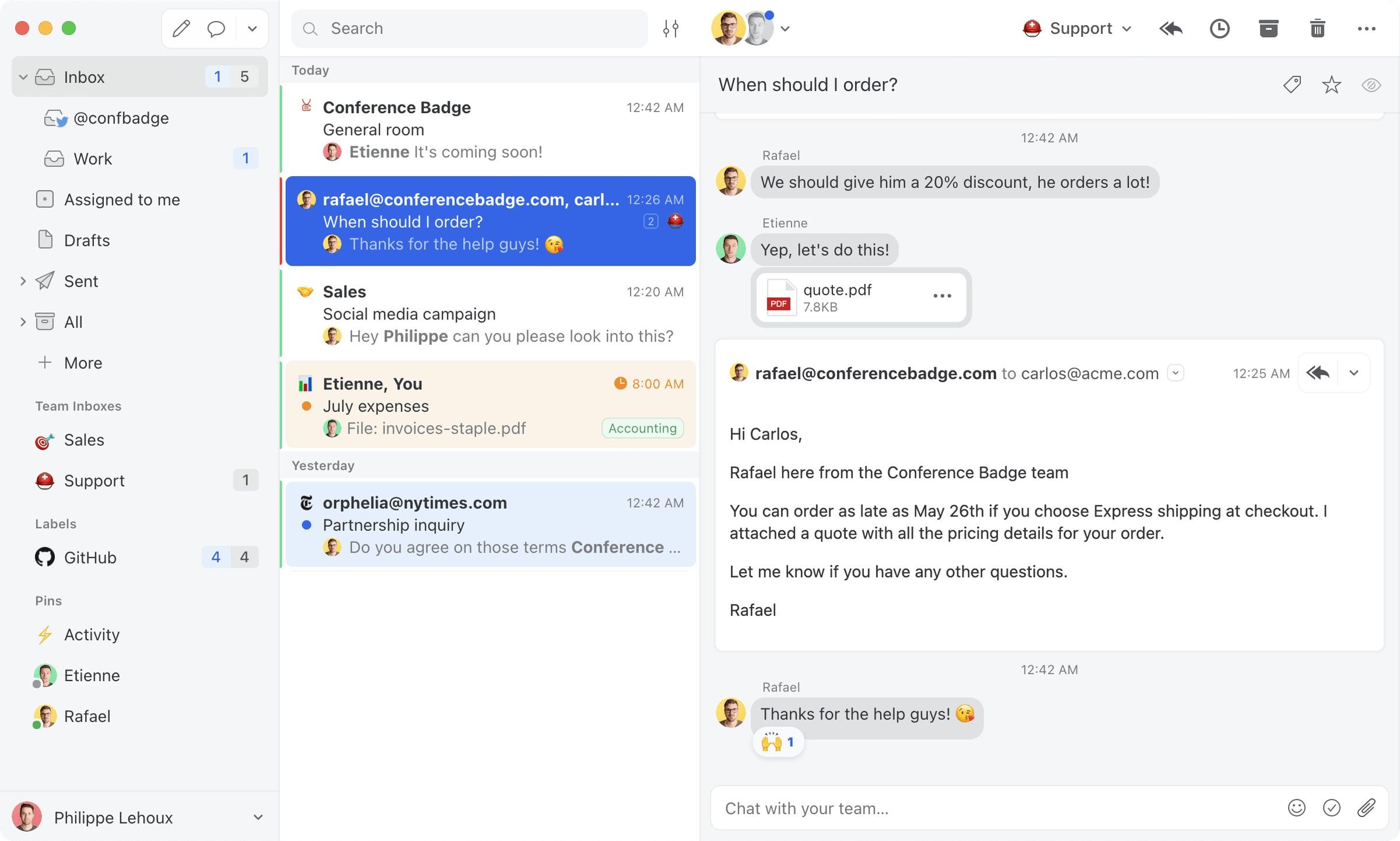Screen dimensions: 1400x841
Task: Toggle read status on orphelia@nytimes.com email
Action: (x=307, y=524)
